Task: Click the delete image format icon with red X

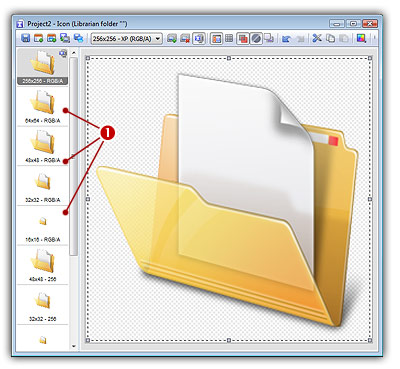Action: point(185,38)
